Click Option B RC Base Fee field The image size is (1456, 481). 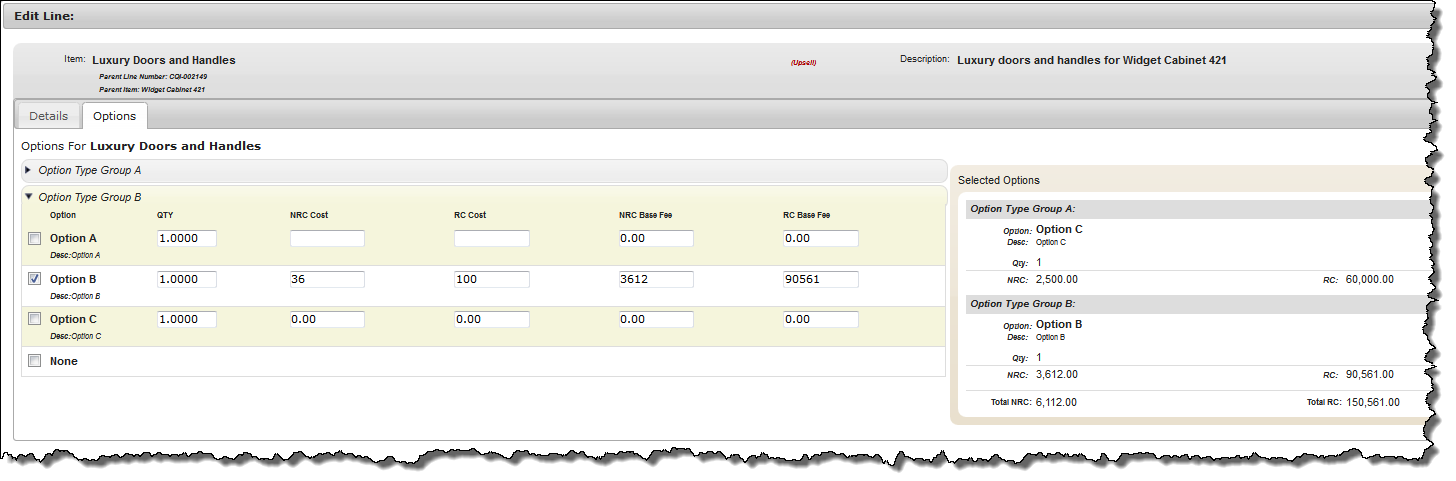coord(820,280)
